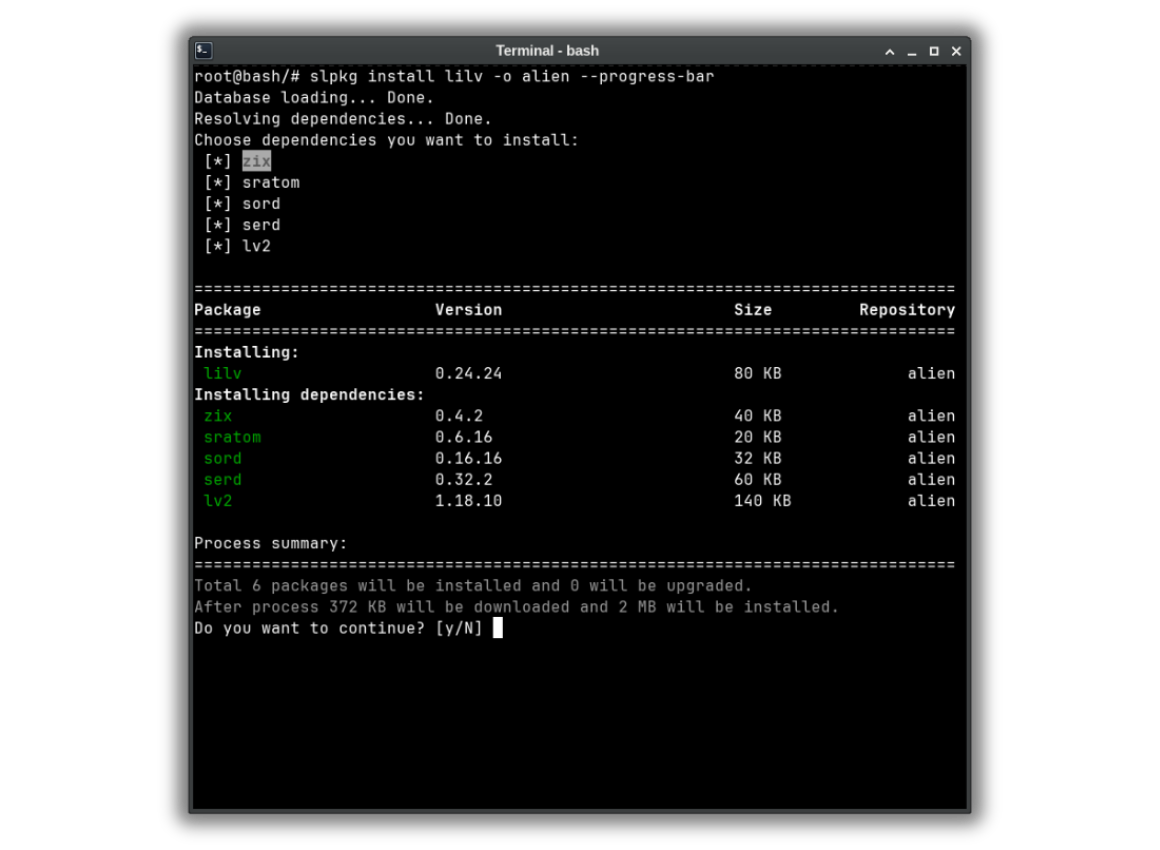Viewport: 1160px width, 850px height.
Task: Click the roll-up arrow window button
Action: [889, 51]
